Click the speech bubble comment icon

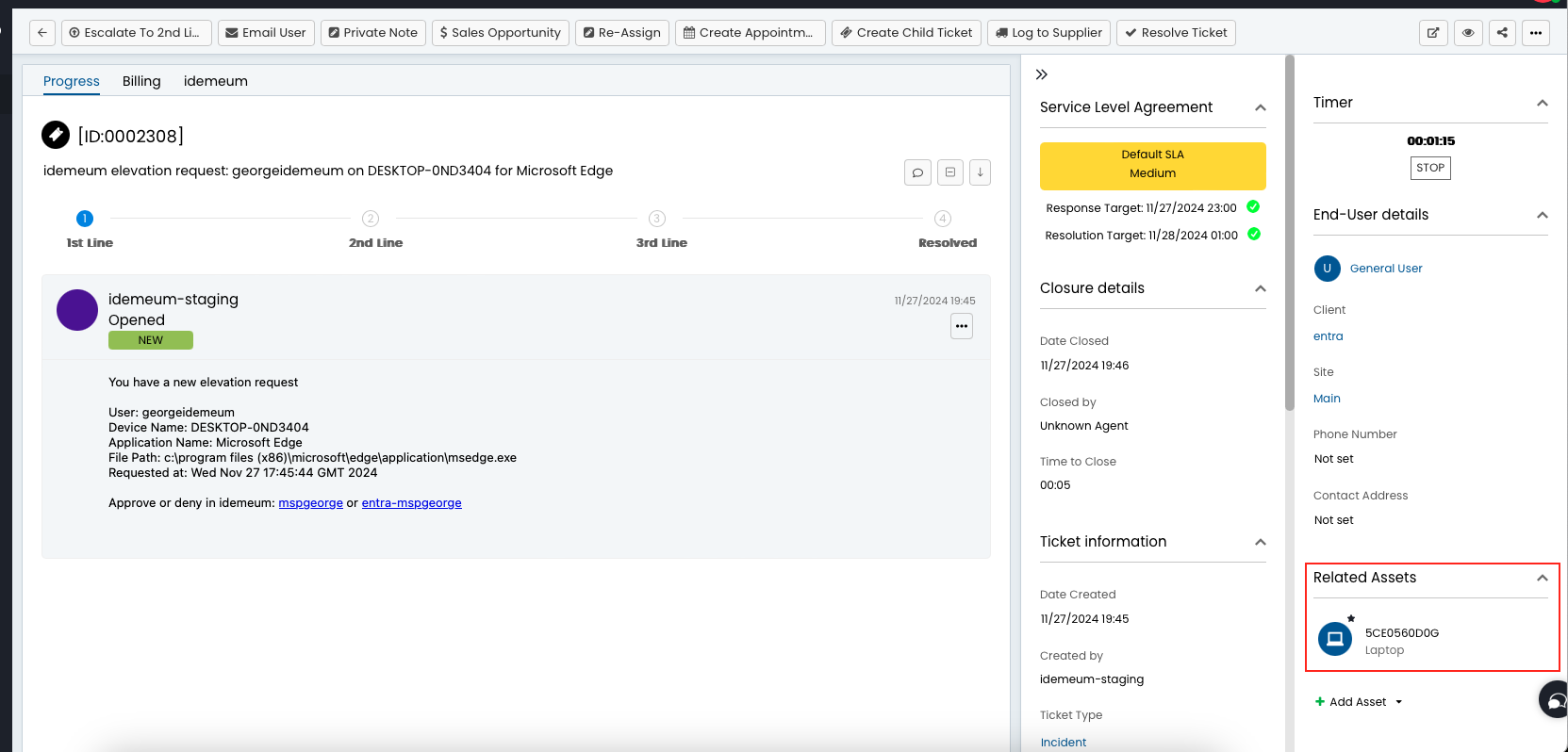(917, 172)
